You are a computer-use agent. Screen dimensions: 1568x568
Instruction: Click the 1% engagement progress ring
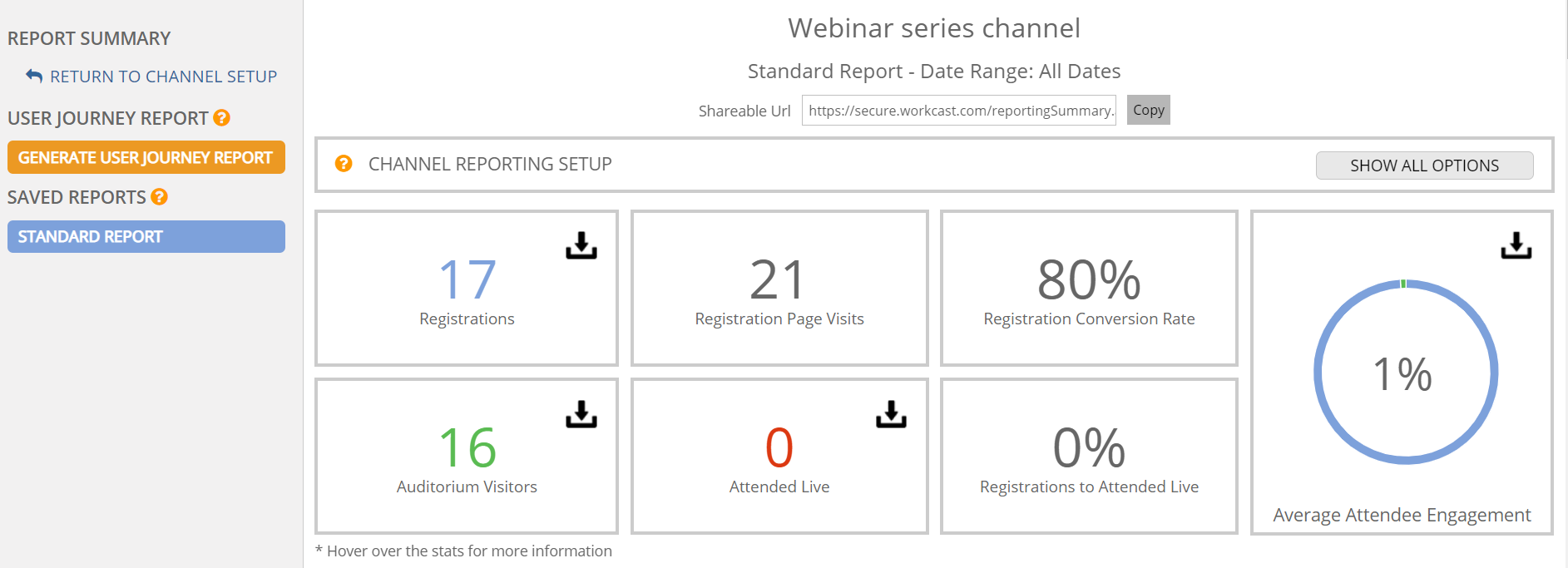click(x=1406, y=372)
